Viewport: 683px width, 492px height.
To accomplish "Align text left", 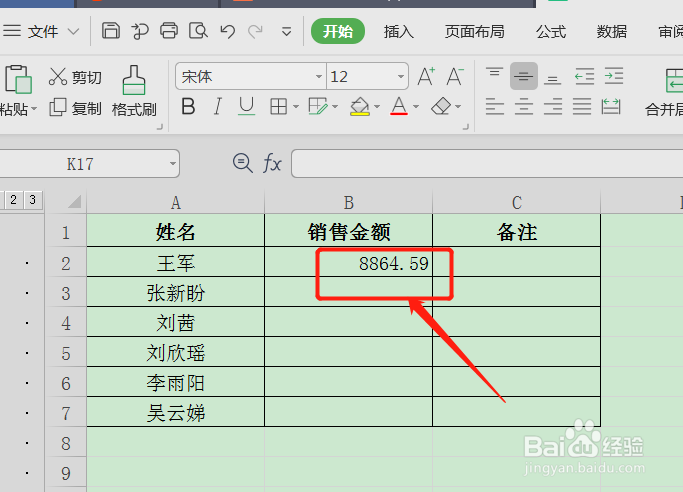I will pos(494,106).
